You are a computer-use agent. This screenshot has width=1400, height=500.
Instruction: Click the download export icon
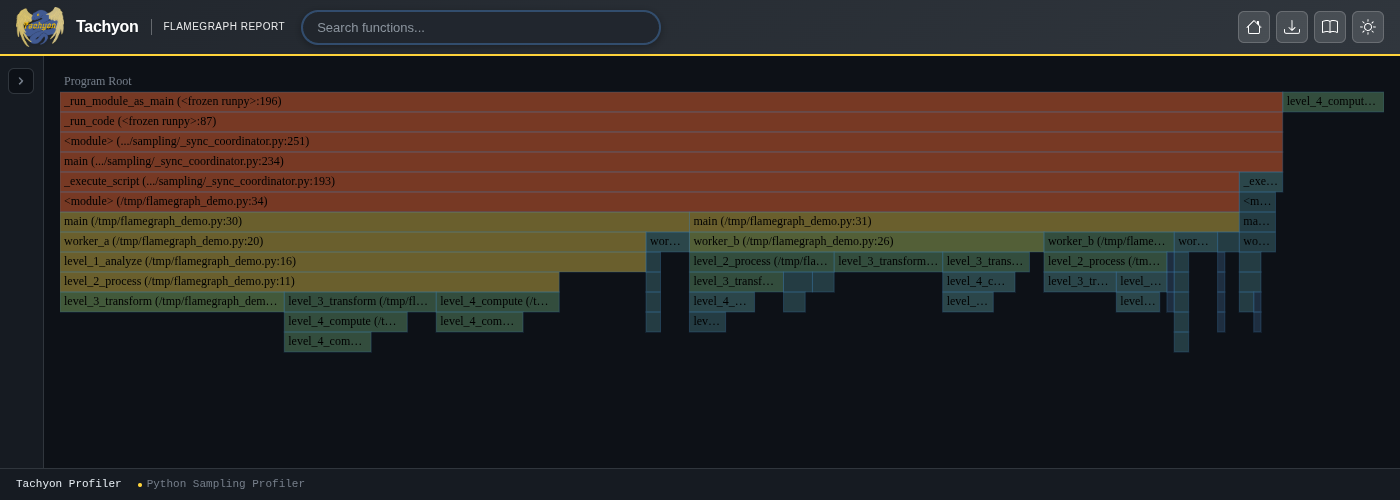[x=1292, y=27]
